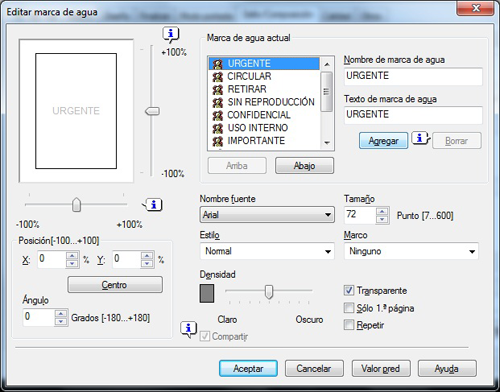Increase the Y position value
This screenshot has height=392, width=500.
pyautogui.click(x=147, y=256)
